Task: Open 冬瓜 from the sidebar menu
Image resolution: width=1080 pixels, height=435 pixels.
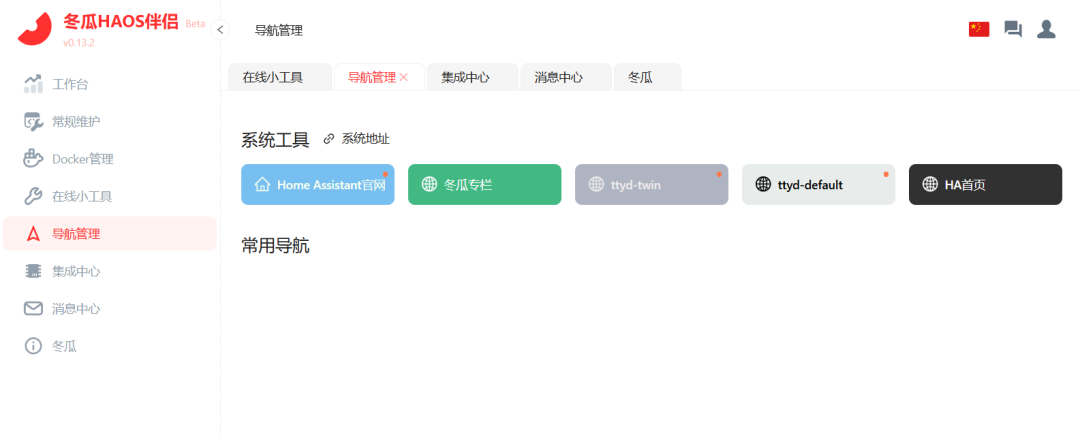Action: click(110, 346)
